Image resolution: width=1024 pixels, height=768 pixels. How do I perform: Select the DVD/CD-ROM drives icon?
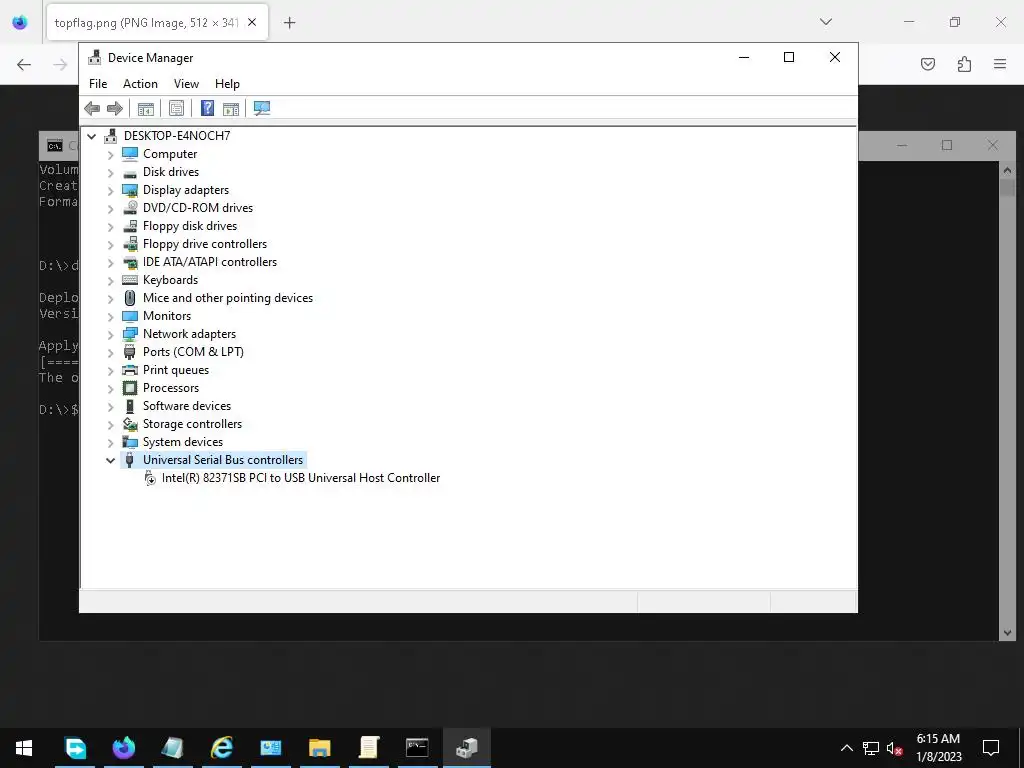click(x=130, y=208)
